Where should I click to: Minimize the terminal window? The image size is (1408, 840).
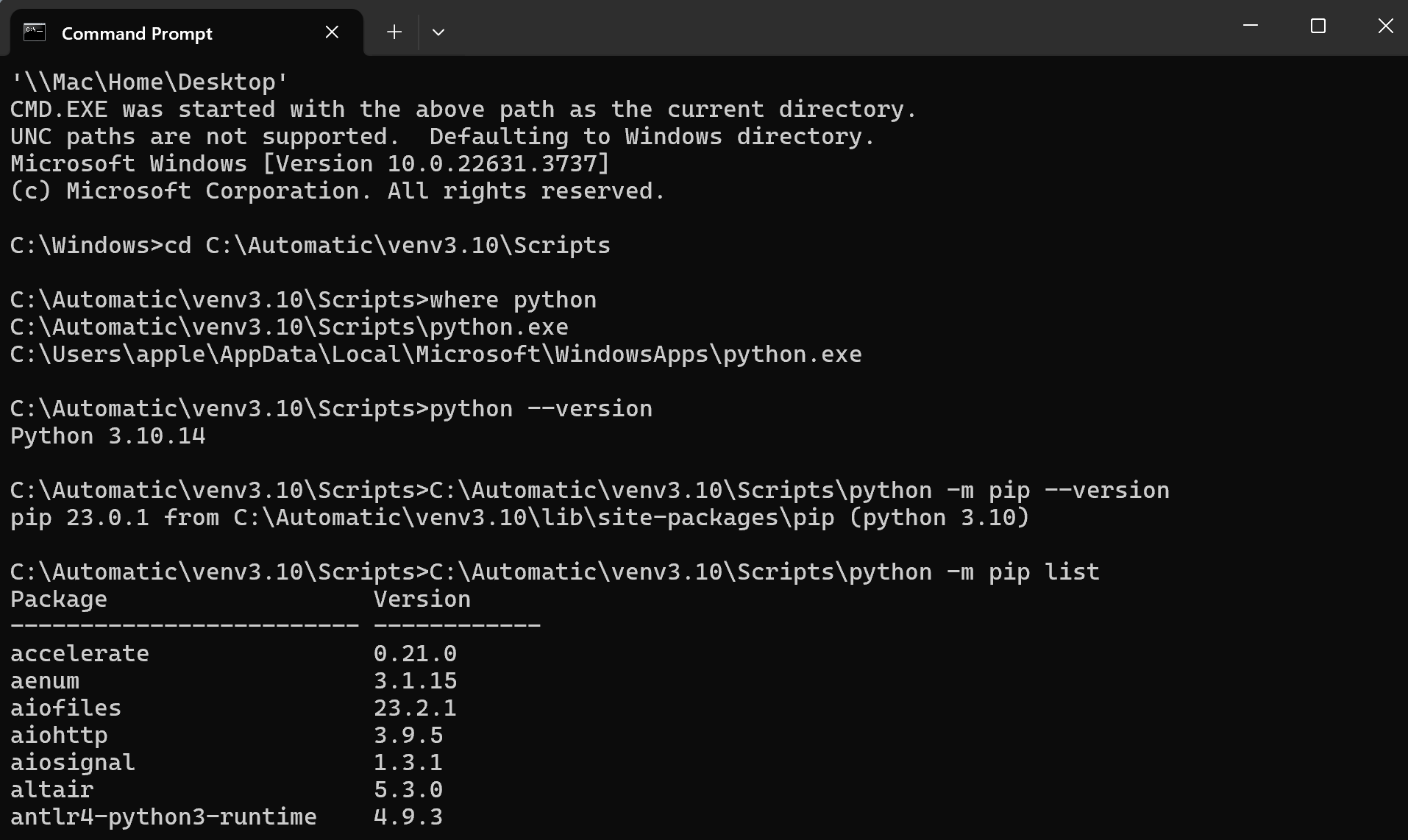[1251, 26]
